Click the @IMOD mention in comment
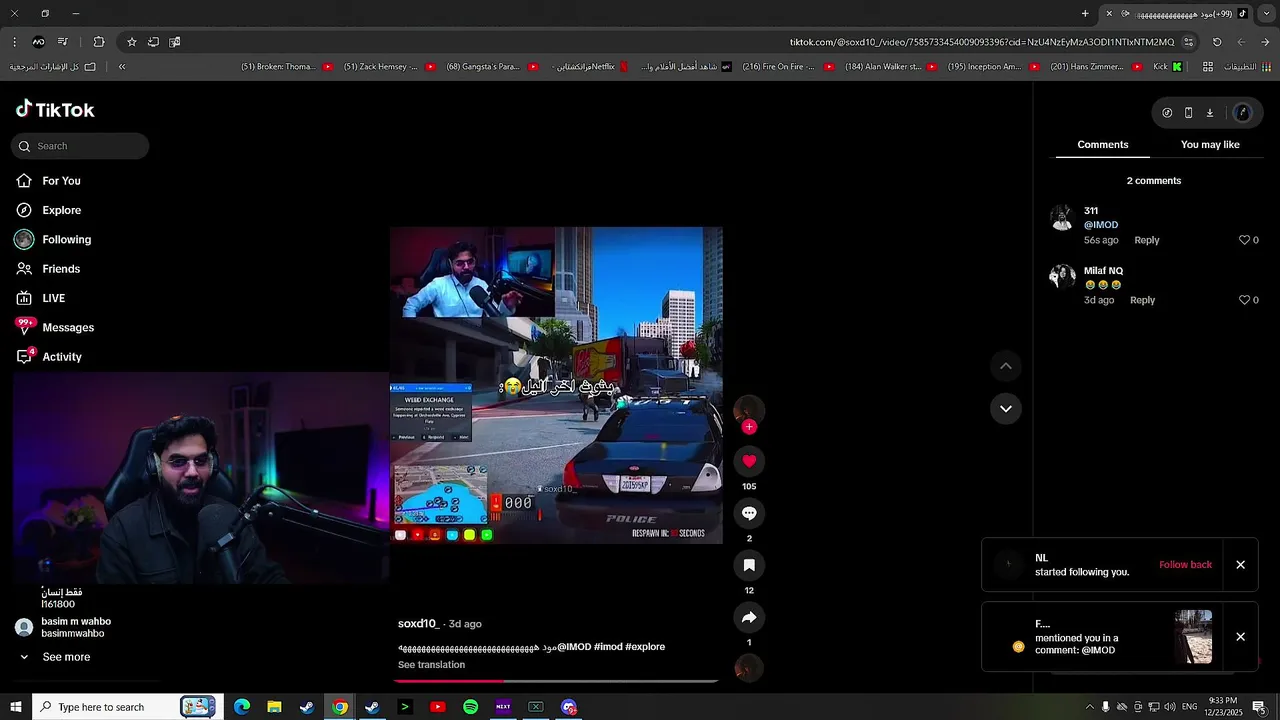 point(1101,225)
